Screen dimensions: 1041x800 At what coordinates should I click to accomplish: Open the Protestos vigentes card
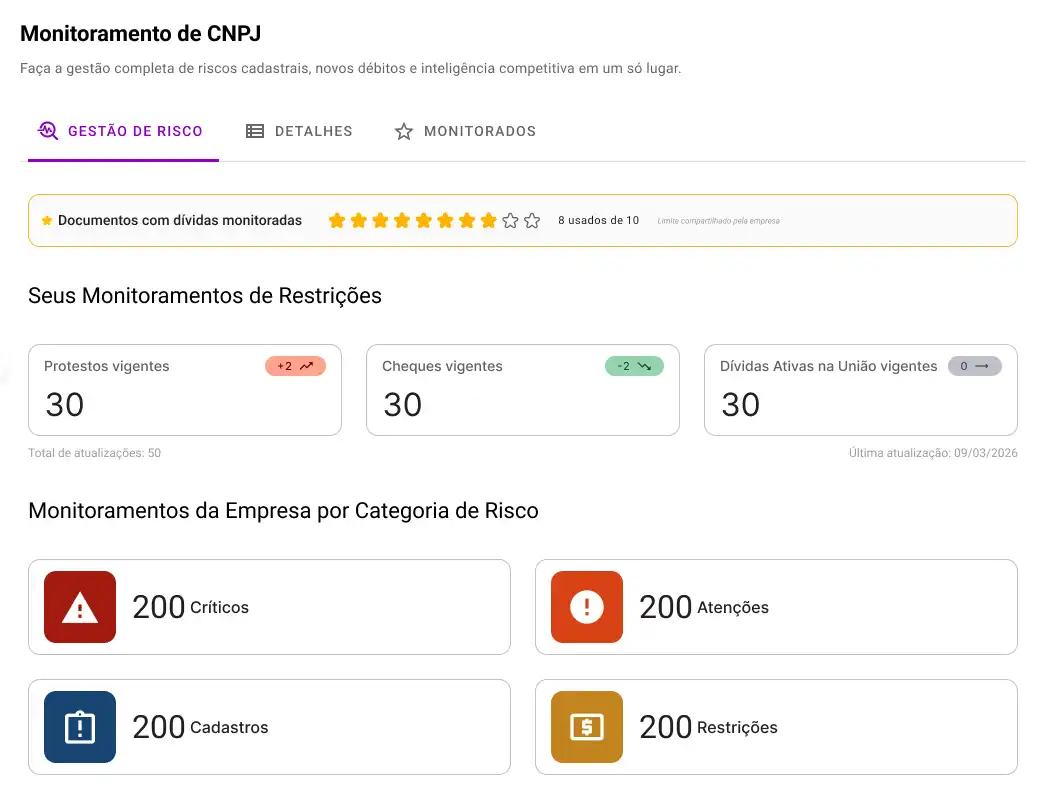pyautogui.click(x=185, y=390)
